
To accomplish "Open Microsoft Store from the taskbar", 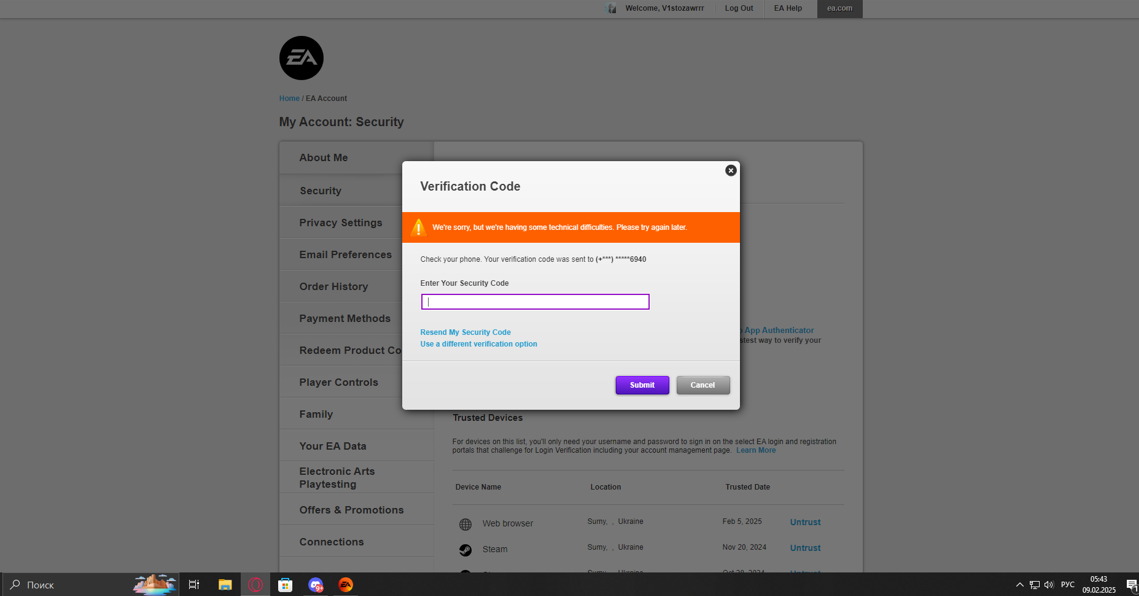I will coord(285,585).
